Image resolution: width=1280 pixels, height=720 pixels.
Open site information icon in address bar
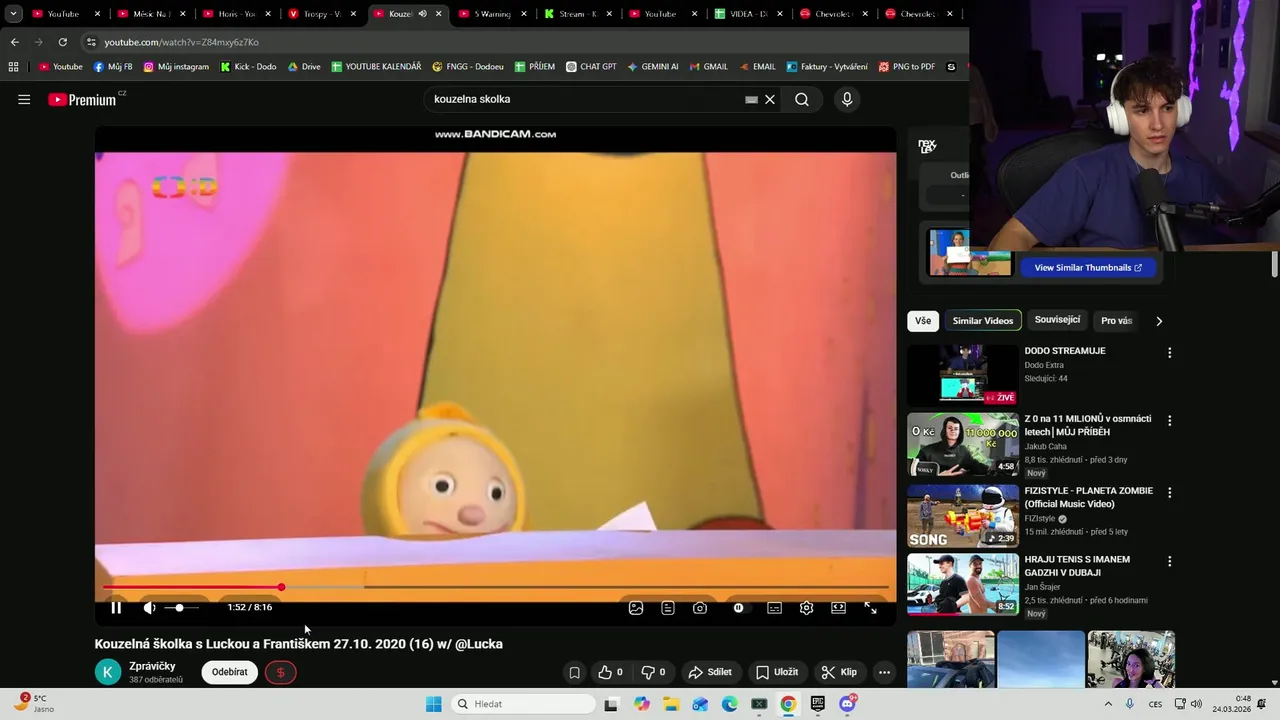[x=91, y=42]
